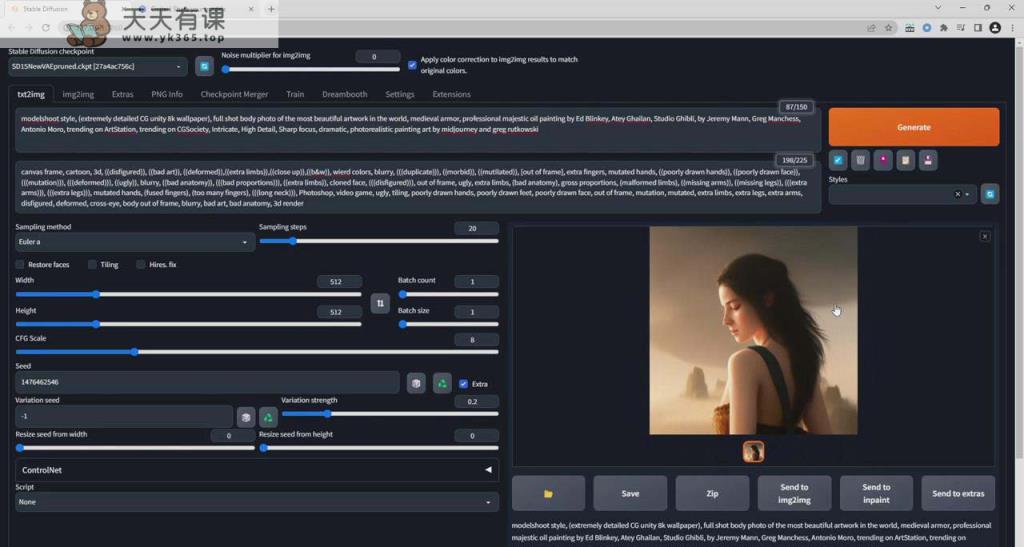Refresh the Styles list icon
The image size is (1024, 547).
tap(990, 195)
